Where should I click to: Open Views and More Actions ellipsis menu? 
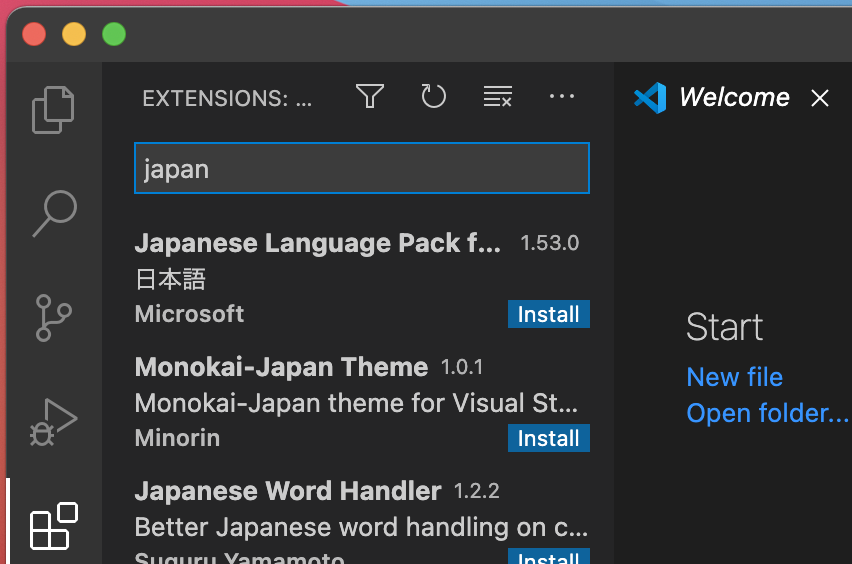click(x=562, y=97)
